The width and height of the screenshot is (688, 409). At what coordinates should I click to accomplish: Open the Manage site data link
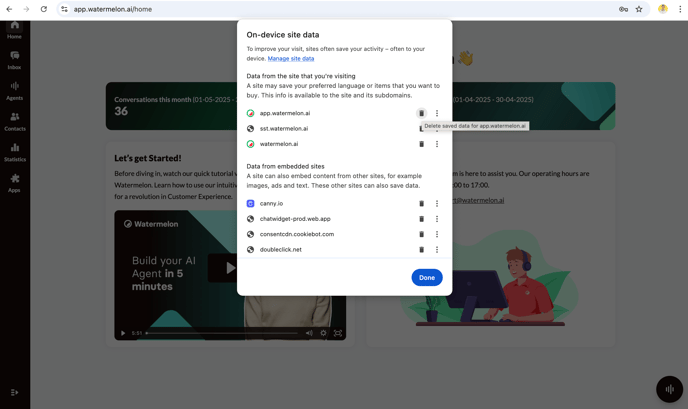pos(291,58)
